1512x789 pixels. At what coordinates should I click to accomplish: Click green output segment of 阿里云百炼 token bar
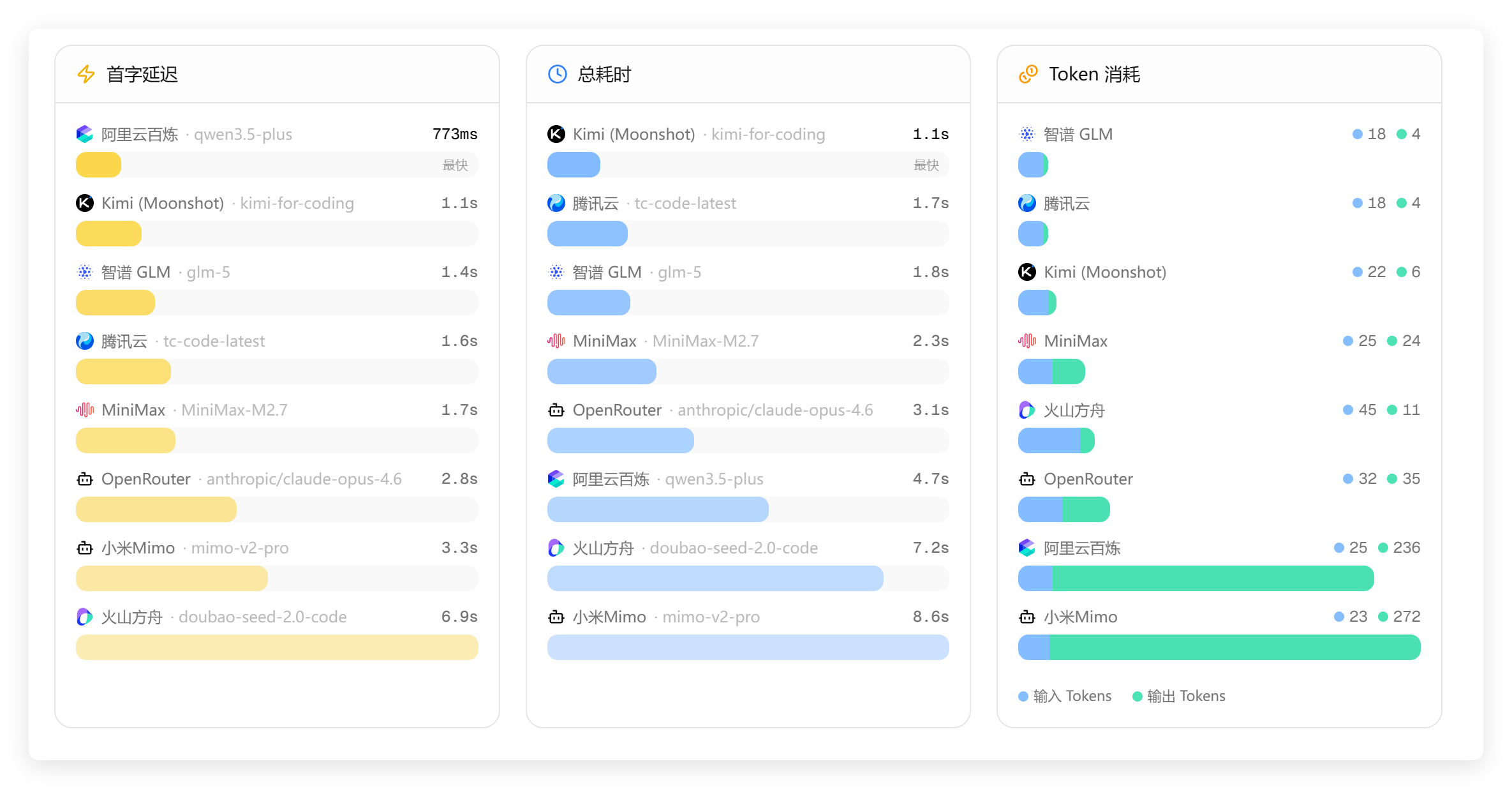1212,578
